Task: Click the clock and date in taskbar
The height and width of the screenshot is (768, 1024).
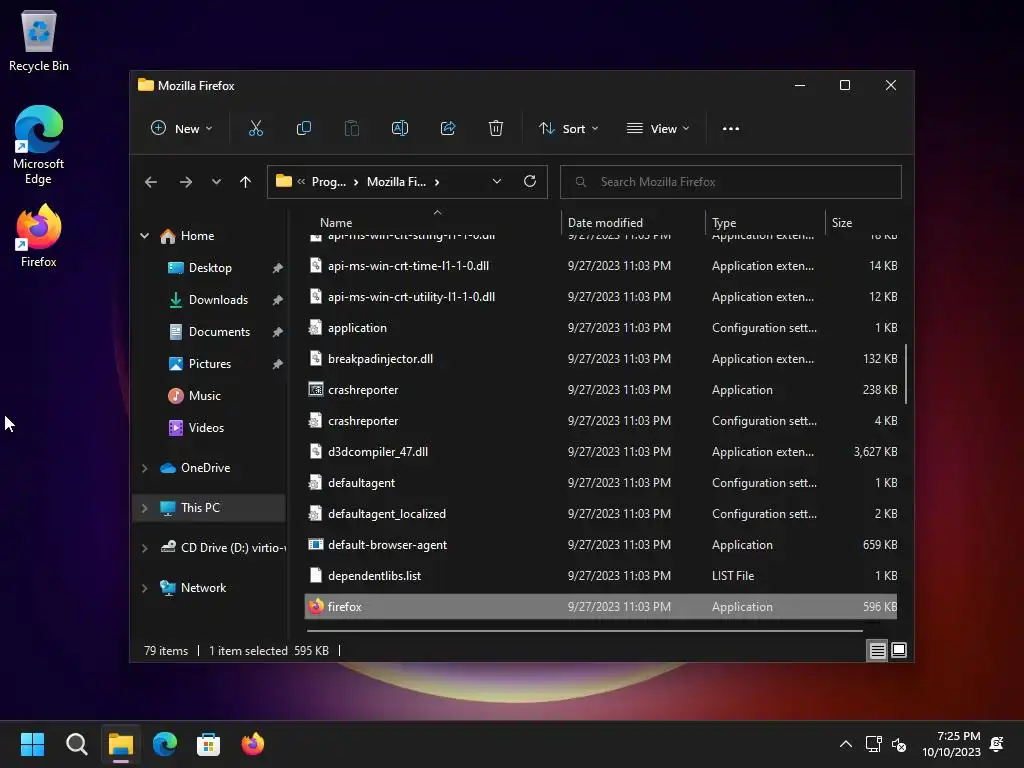Action: (x=952, y=744)
